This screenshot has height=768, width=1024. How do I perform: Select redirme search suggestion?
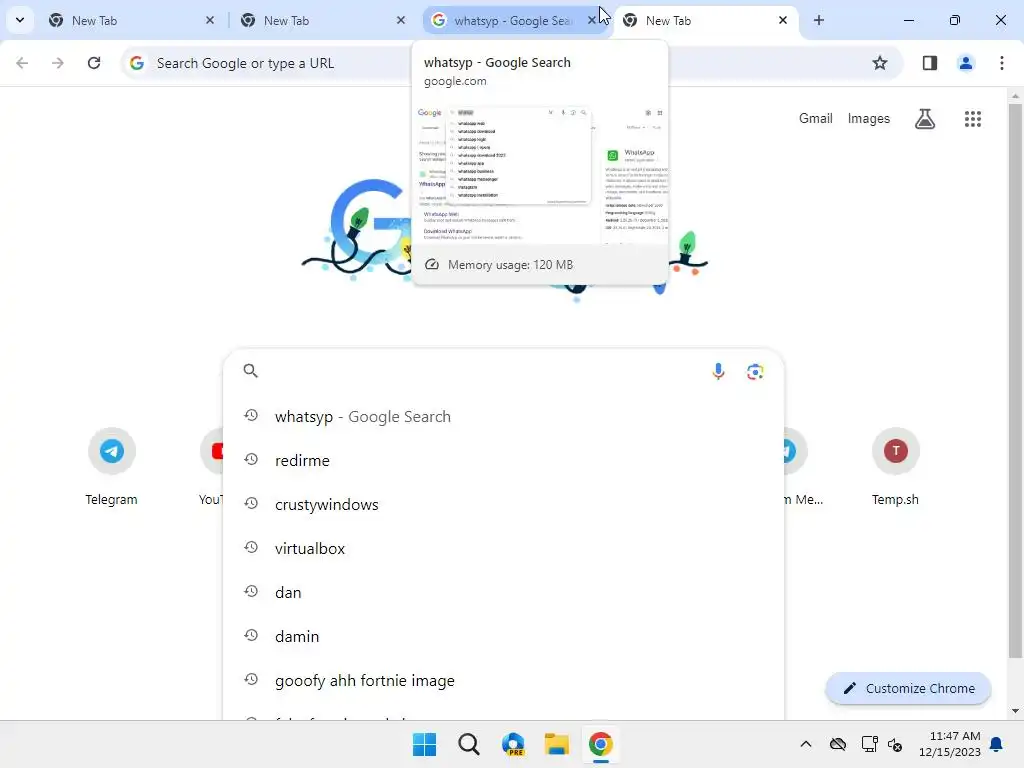[503, 460]
